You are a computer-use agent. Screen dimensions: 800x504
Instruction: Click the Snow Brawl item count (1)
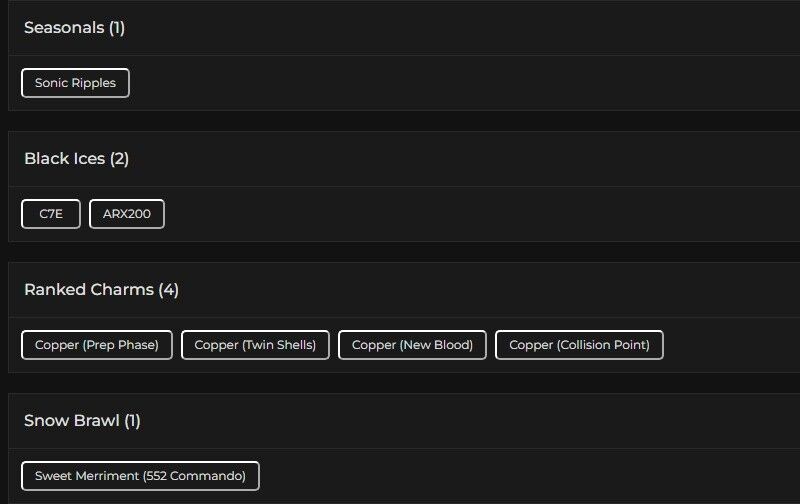coord(133,421)
